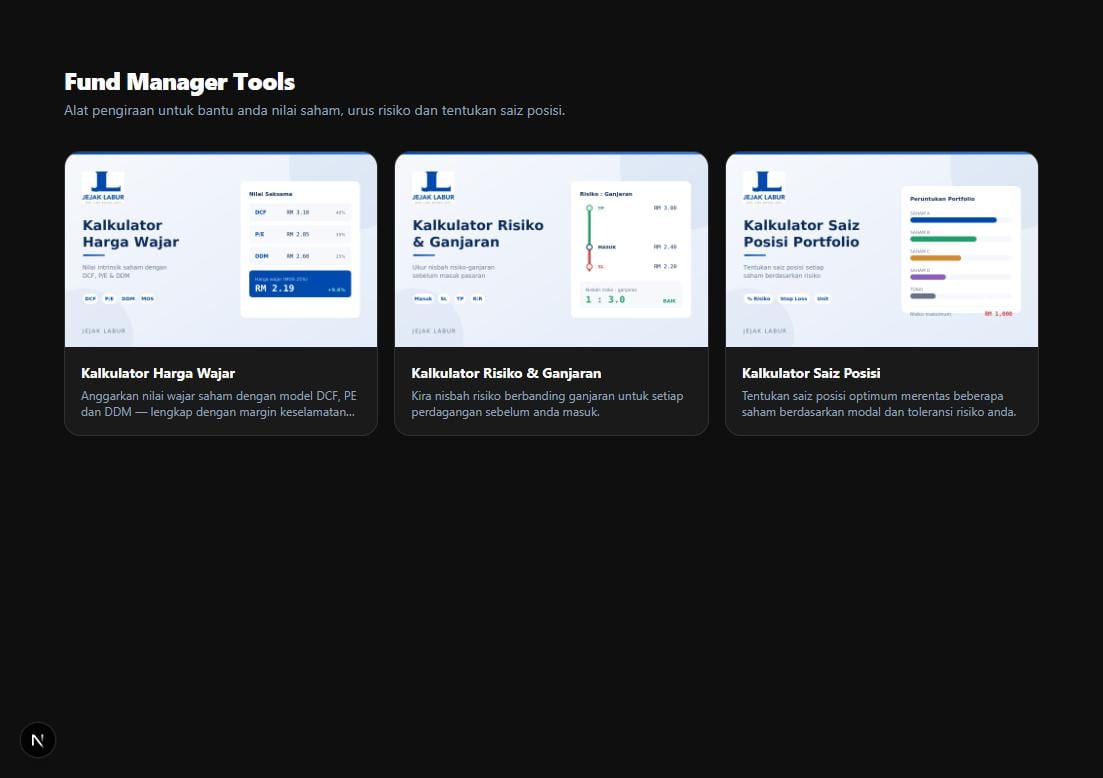Screen dimensions: 1103x778
Task: Click the purple Saham D allocation bar
Action: click(x=928, y=277)
